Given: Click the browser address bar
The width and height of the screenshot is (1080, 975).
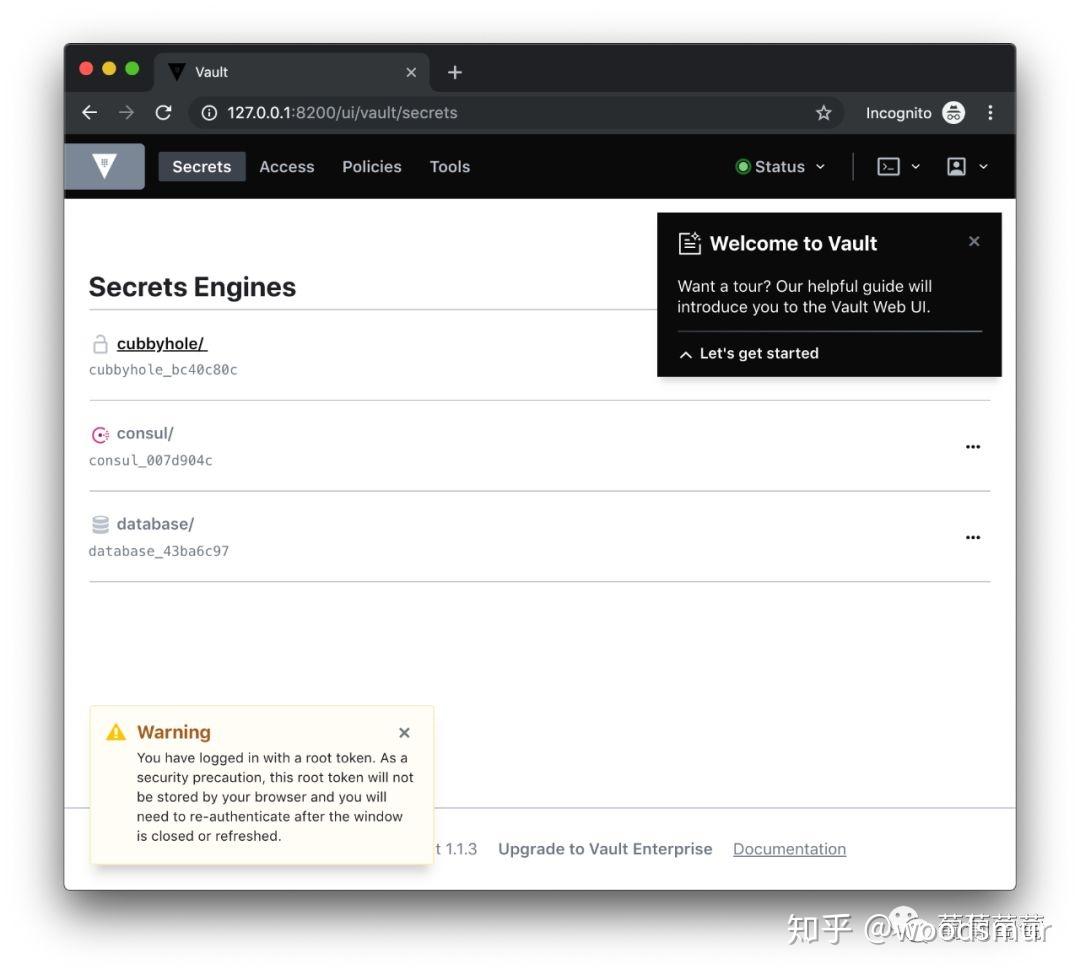Looking at the screenshot, I should pos(500,113).
